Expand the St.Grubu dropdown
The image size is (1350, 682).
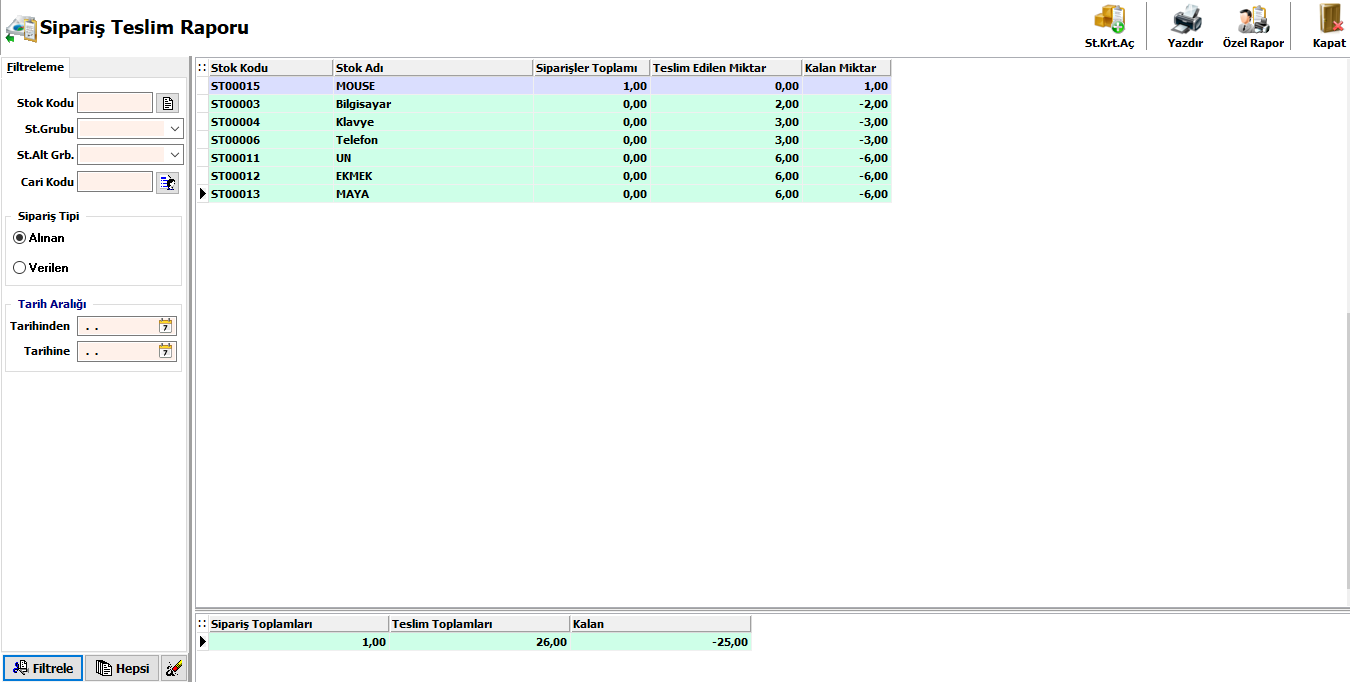click(x=175, y=129)
